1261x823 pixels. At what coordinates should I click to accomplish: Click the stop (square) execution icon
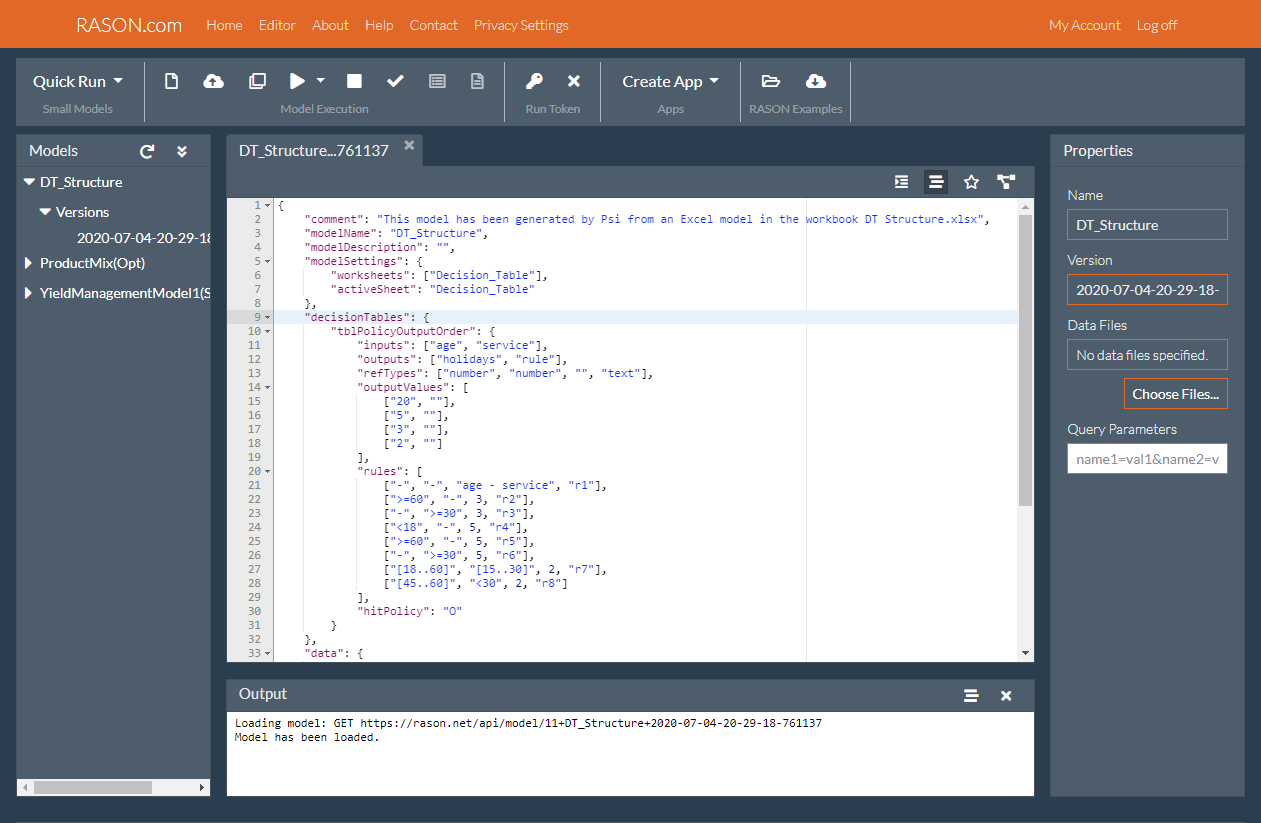(354, 81)
